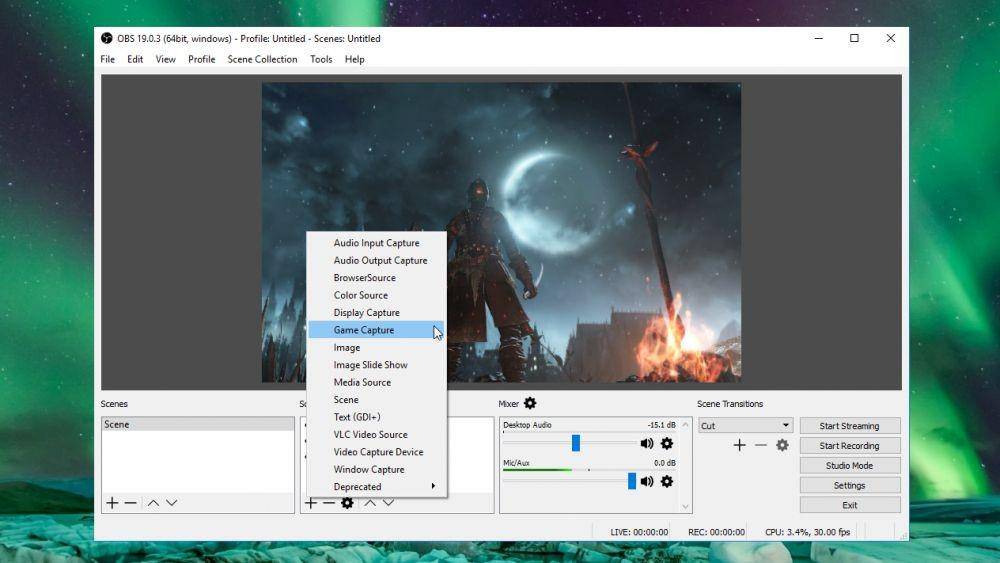Remove selected scene with minus icon
Screen dimensions: 1000x563
tap(131, 503)
